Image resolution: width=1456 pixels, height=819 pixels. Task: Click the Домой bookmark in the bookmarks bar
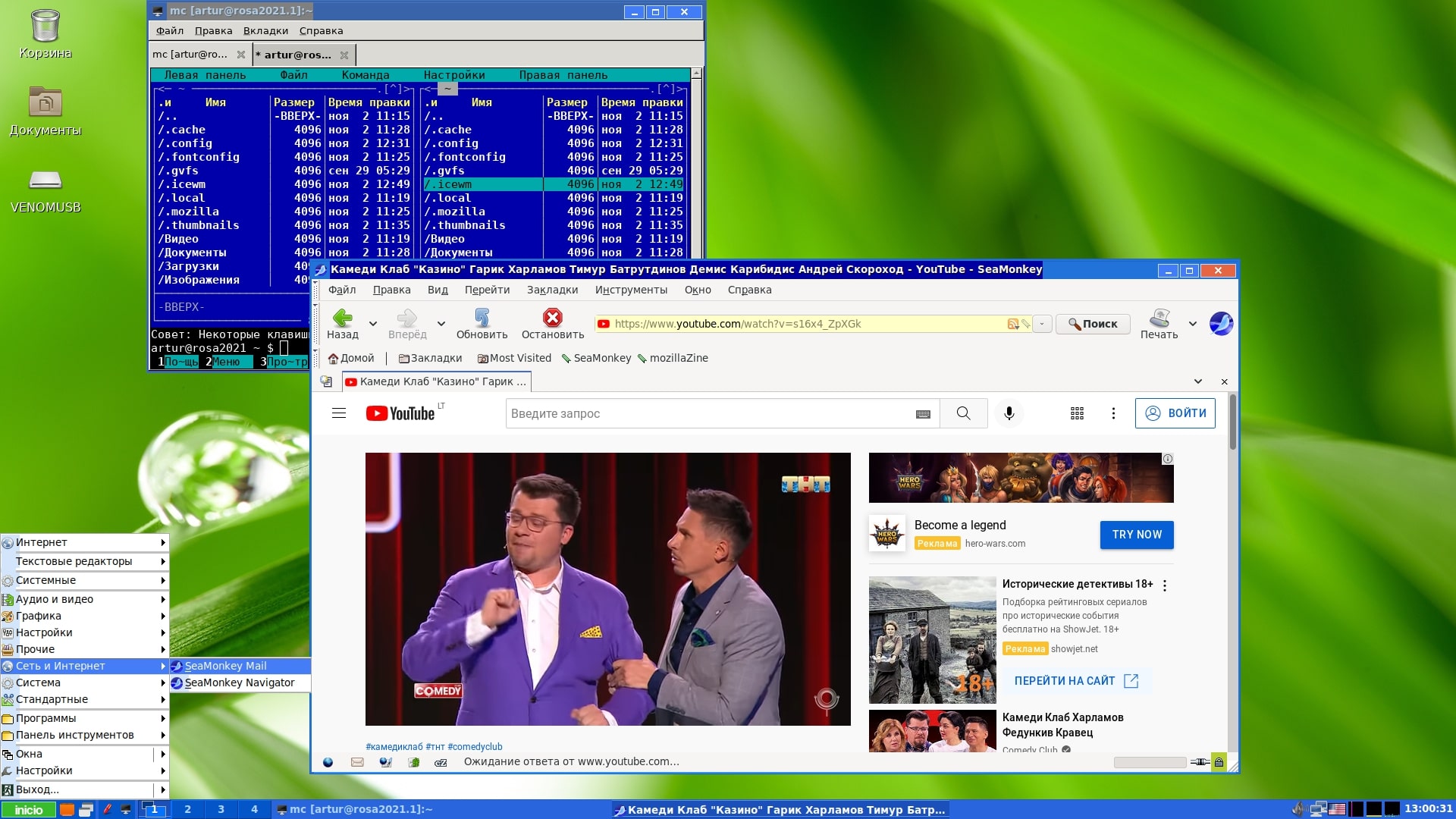coord(351,358)
